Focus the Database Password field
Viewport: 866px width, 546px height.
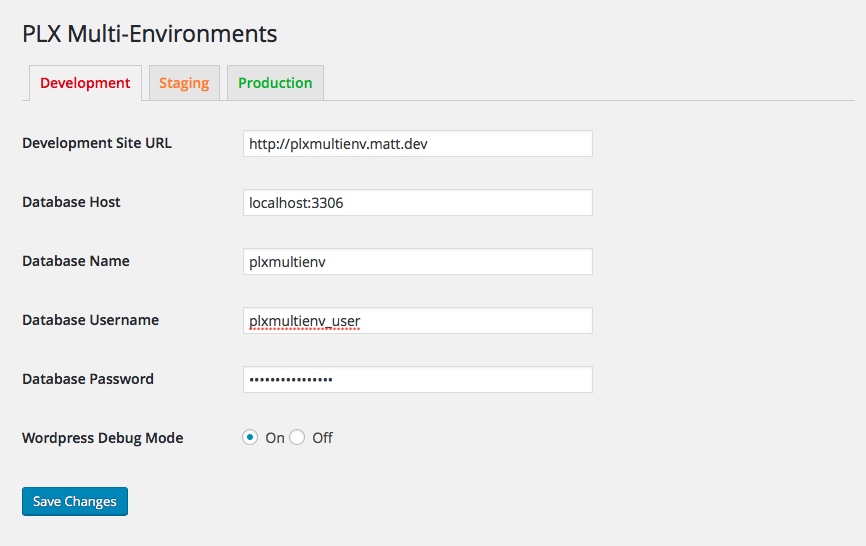point(418,380)
